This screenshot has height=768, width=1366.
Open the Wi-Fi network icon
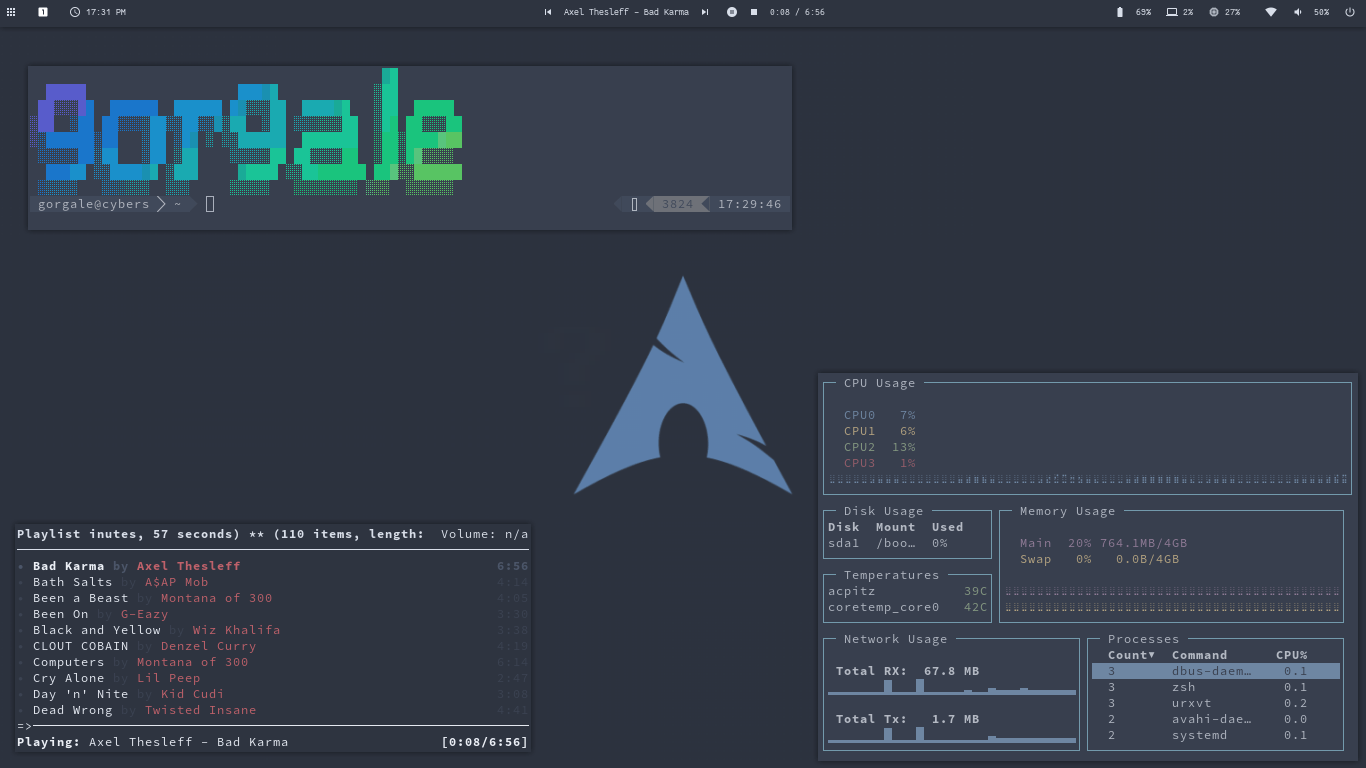[1271, 12]
